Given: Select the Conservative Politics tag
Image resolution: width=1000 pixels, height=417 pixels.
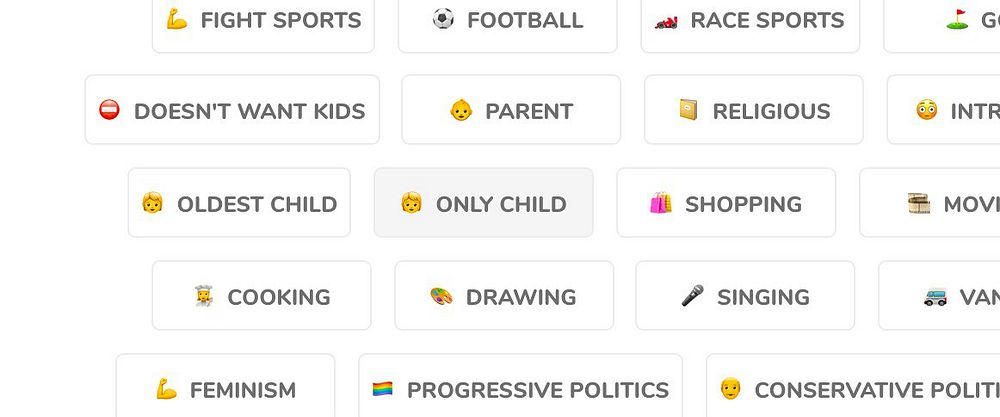Looking at the screenshot, I should [x=853, y=388].
